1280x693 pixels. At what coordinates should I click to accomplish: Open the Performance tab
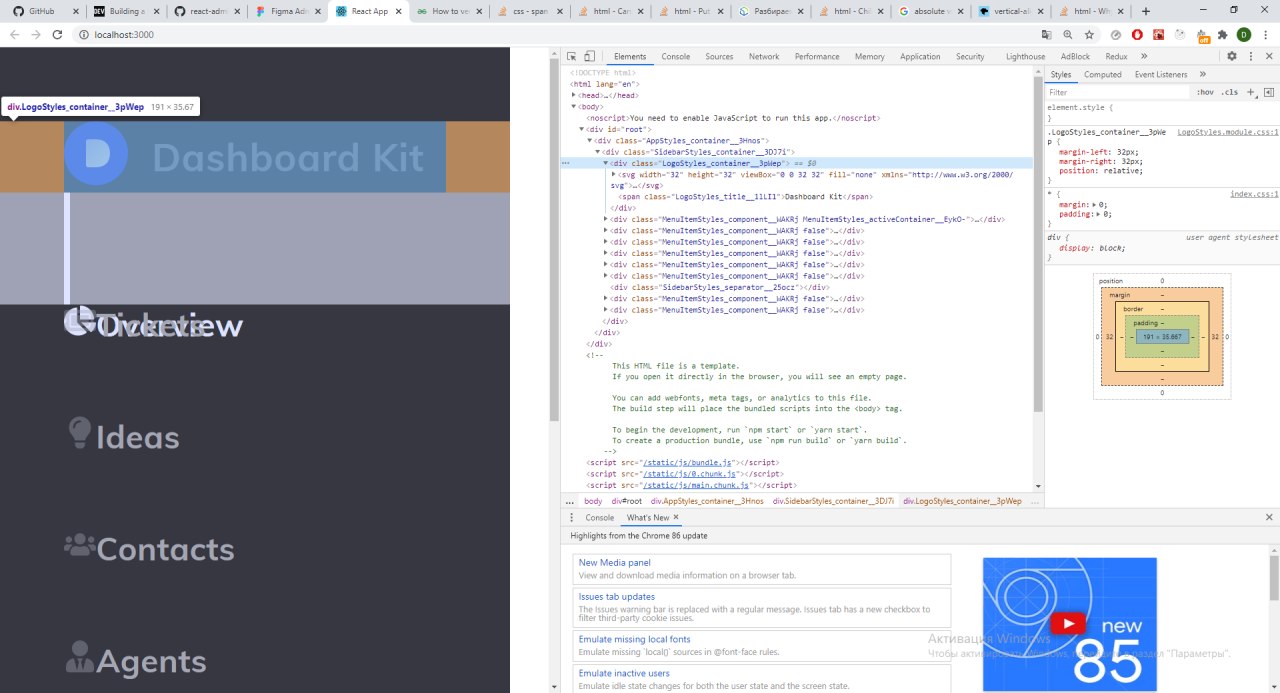817,56
